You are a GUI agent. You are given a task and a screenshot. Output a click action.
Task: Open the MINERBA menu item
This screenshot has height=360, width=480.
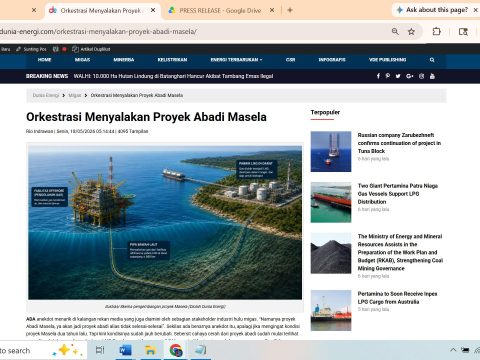click(x=124, y=60)
